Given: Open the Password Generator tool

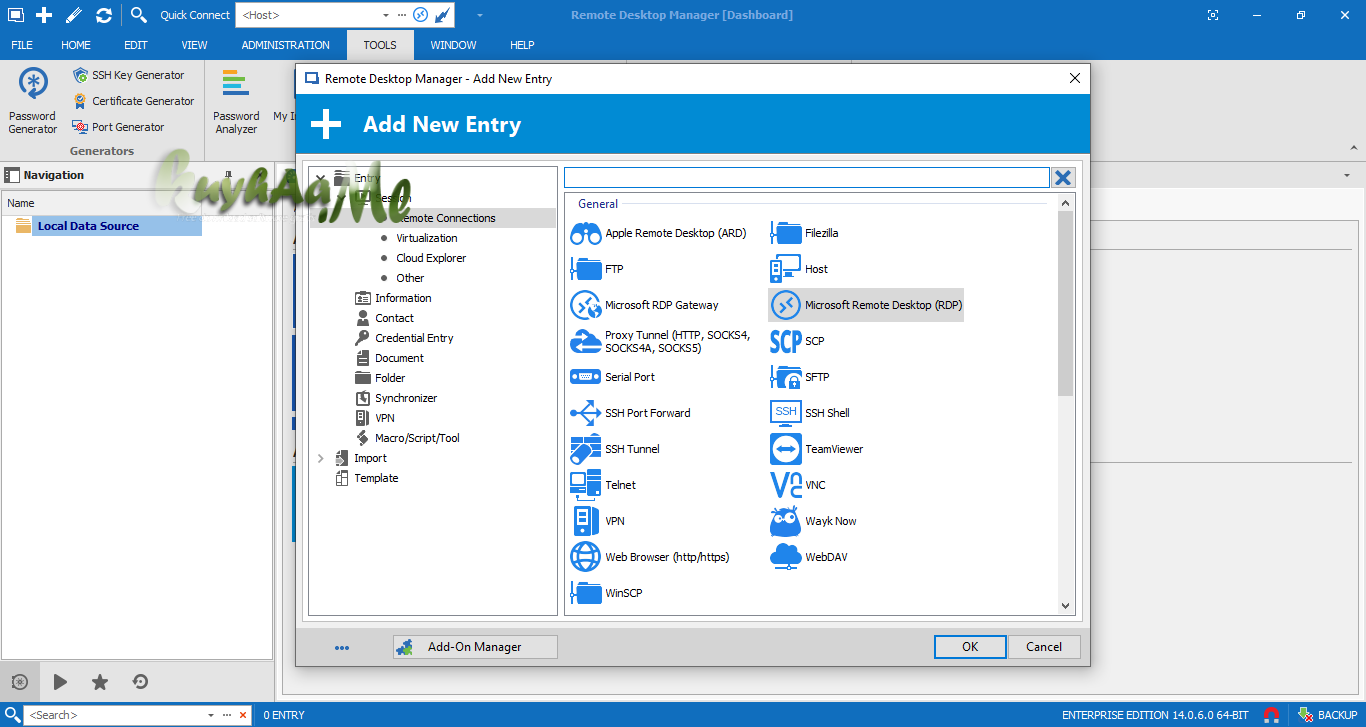Looking at the screenshot, I should point(33,101).
